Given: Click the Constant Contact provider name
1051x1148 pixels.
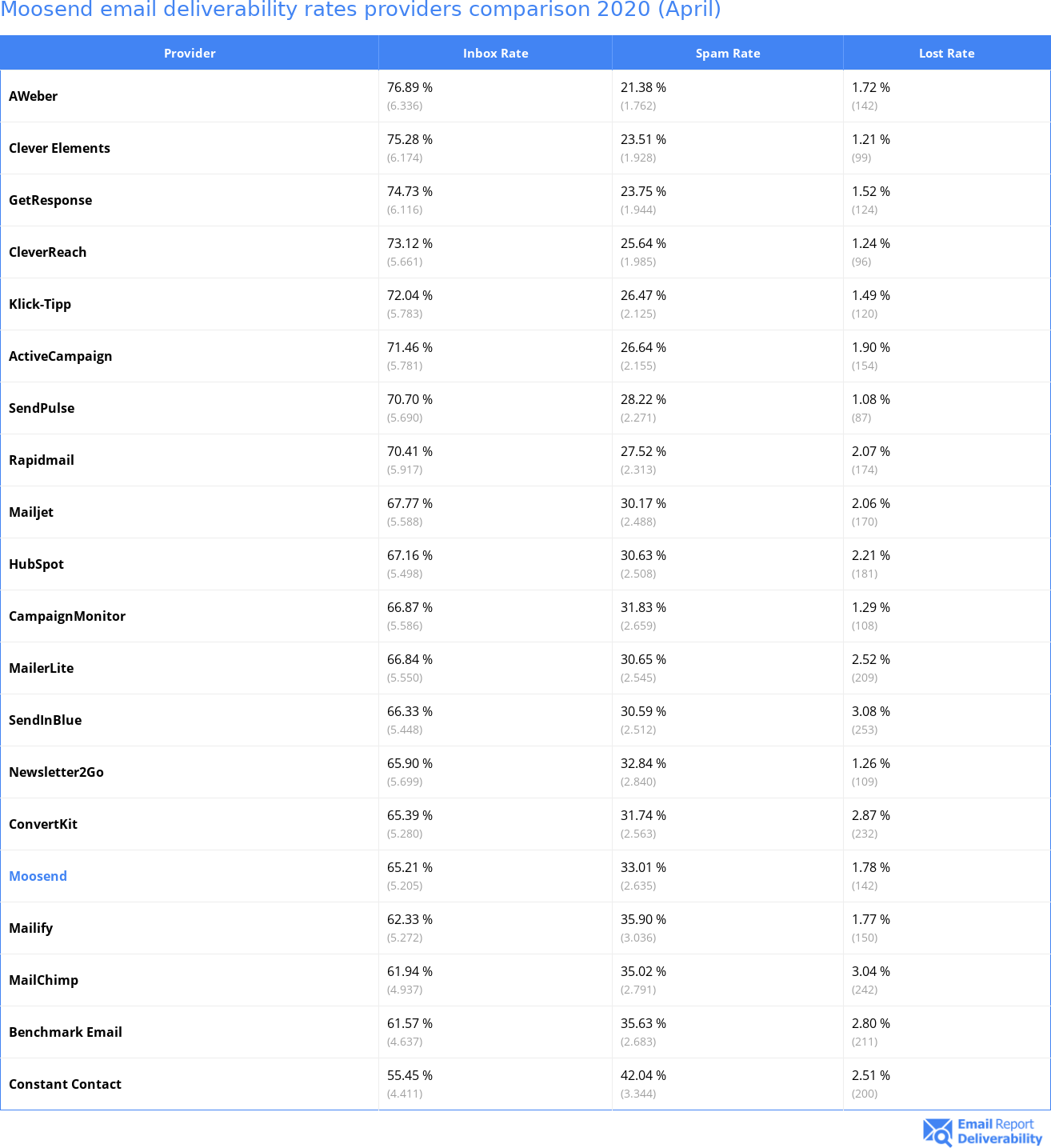Looking at the screenshot, I should pyautogui.click(x=65, y=1084).
